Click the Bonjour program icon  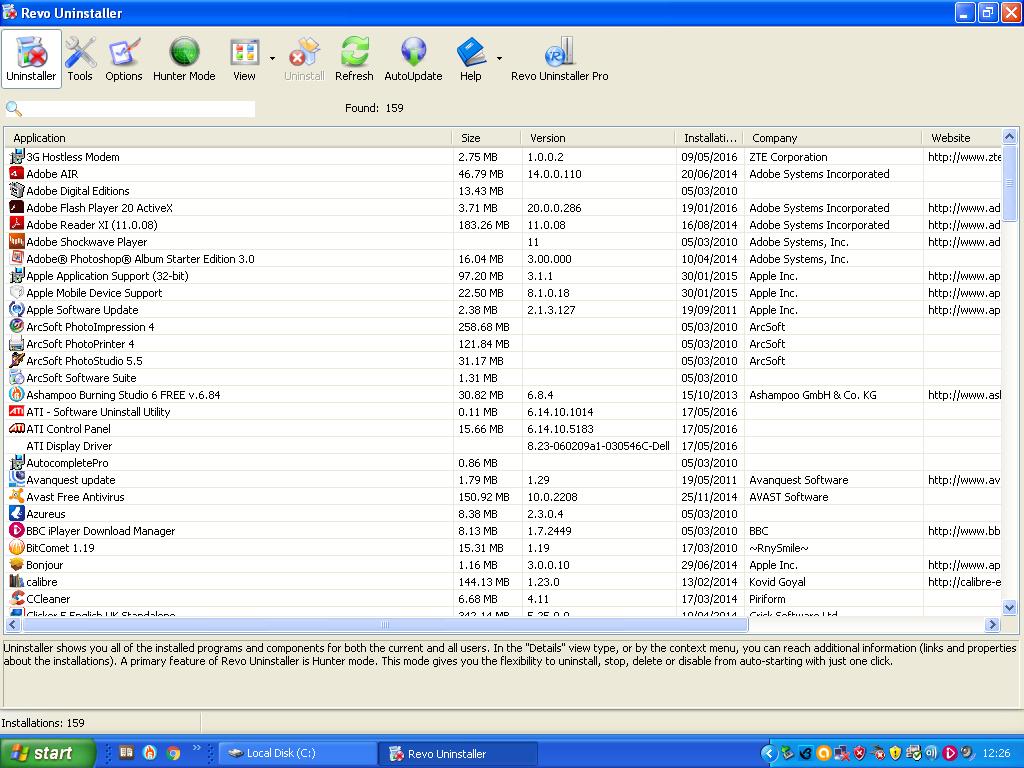click(x=16, y=564)
